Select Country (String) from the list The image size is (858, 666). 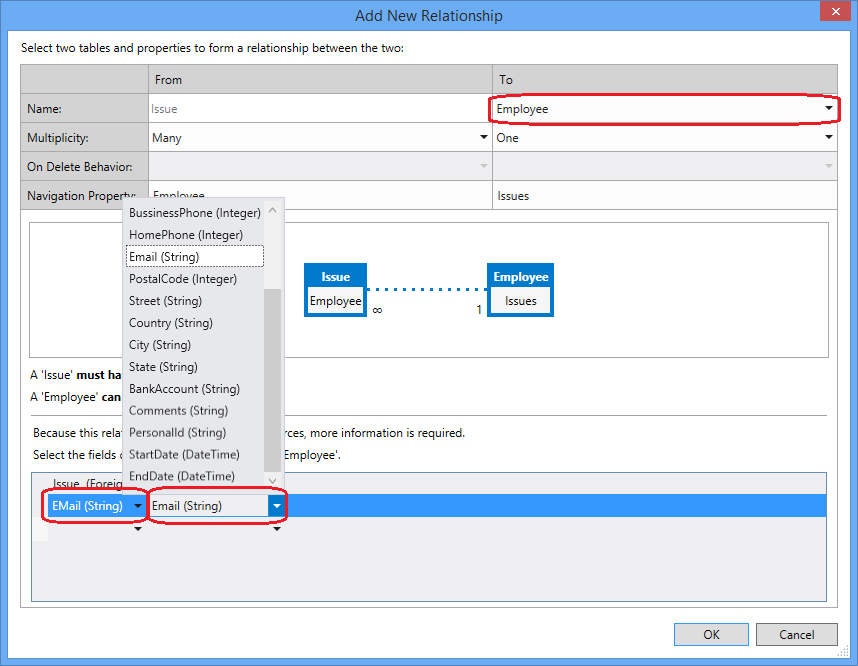[x=194, y=322]
